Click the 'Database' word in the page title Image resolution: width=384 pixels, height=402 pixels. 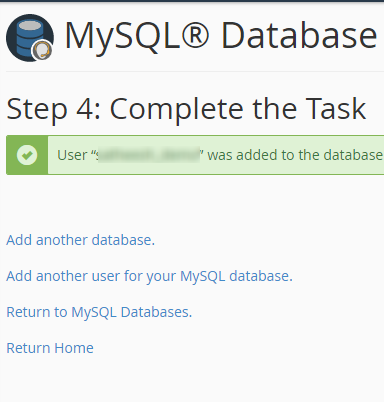tap(299, 35)
